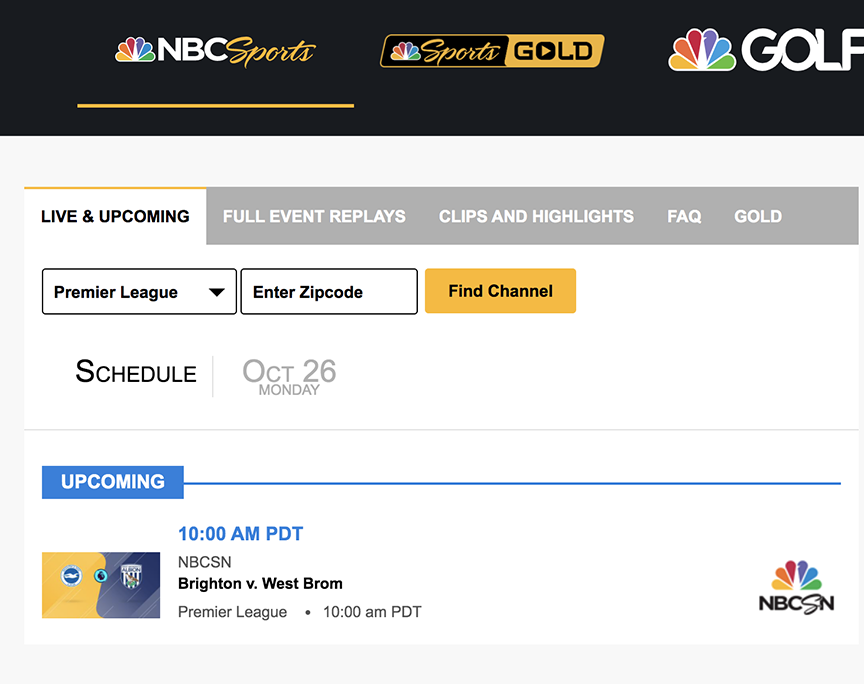864x684 pixels.
Task: Open the NBC Sports Gold logo
Action: pyautogui.click(x=492, y=51)
